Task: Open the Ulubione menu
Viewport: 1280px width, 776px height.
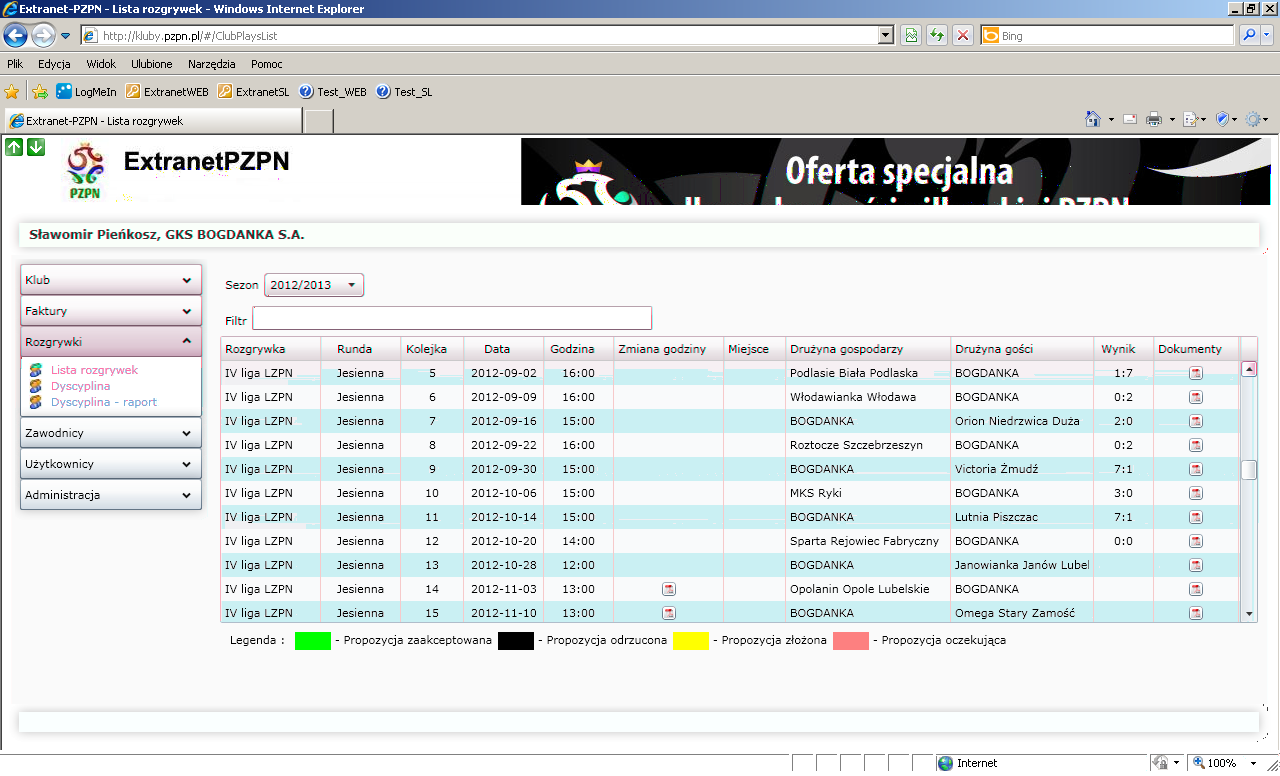Action: tap(151, 64)
